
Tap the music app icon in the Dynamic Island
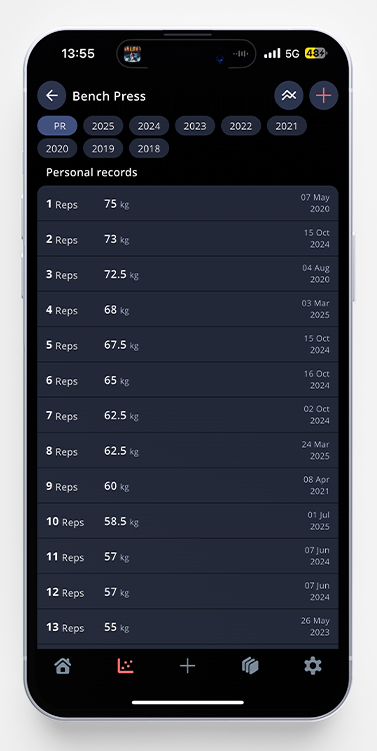point(132,54)
